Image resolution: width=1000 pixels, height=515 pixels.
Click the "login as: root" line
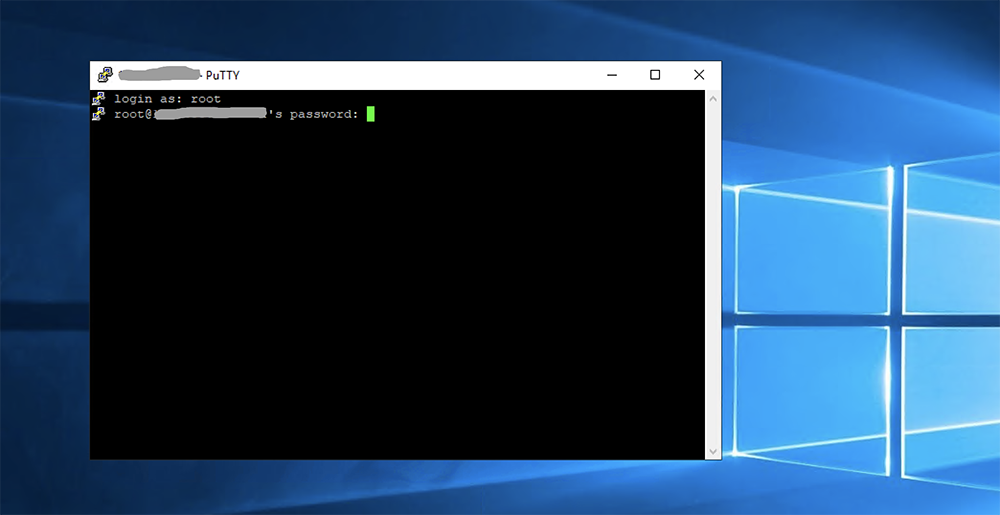tap(168, 99)
